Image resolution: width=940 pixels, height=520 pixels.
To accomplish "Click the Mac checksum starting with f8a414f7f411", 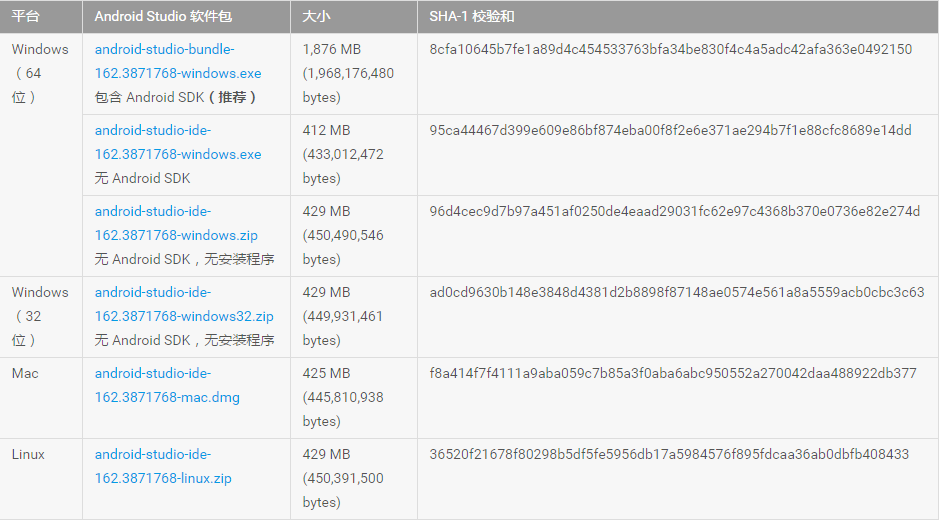I will (672, 373).
